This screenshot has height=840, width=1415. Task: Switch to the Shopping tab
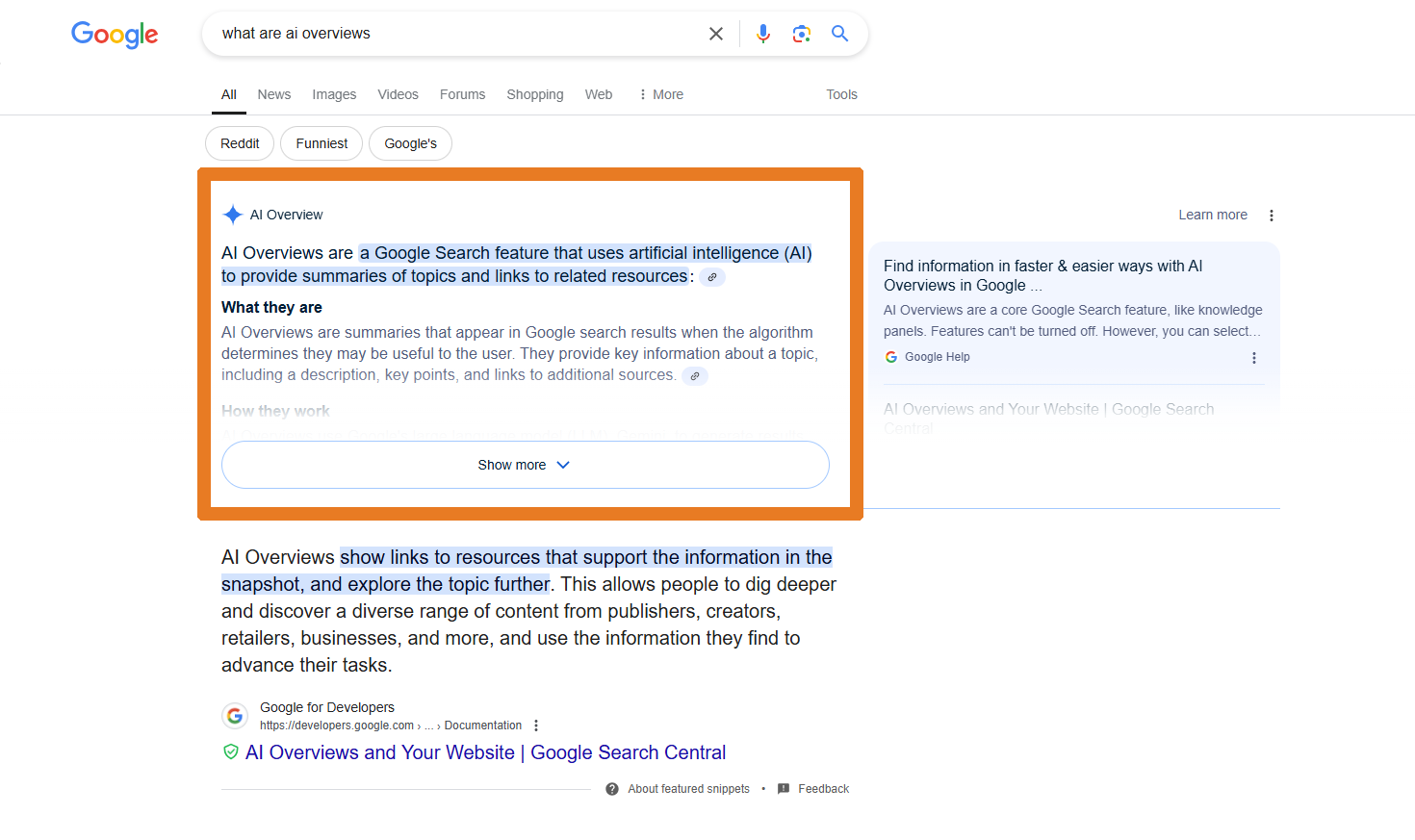coord(535,94)
